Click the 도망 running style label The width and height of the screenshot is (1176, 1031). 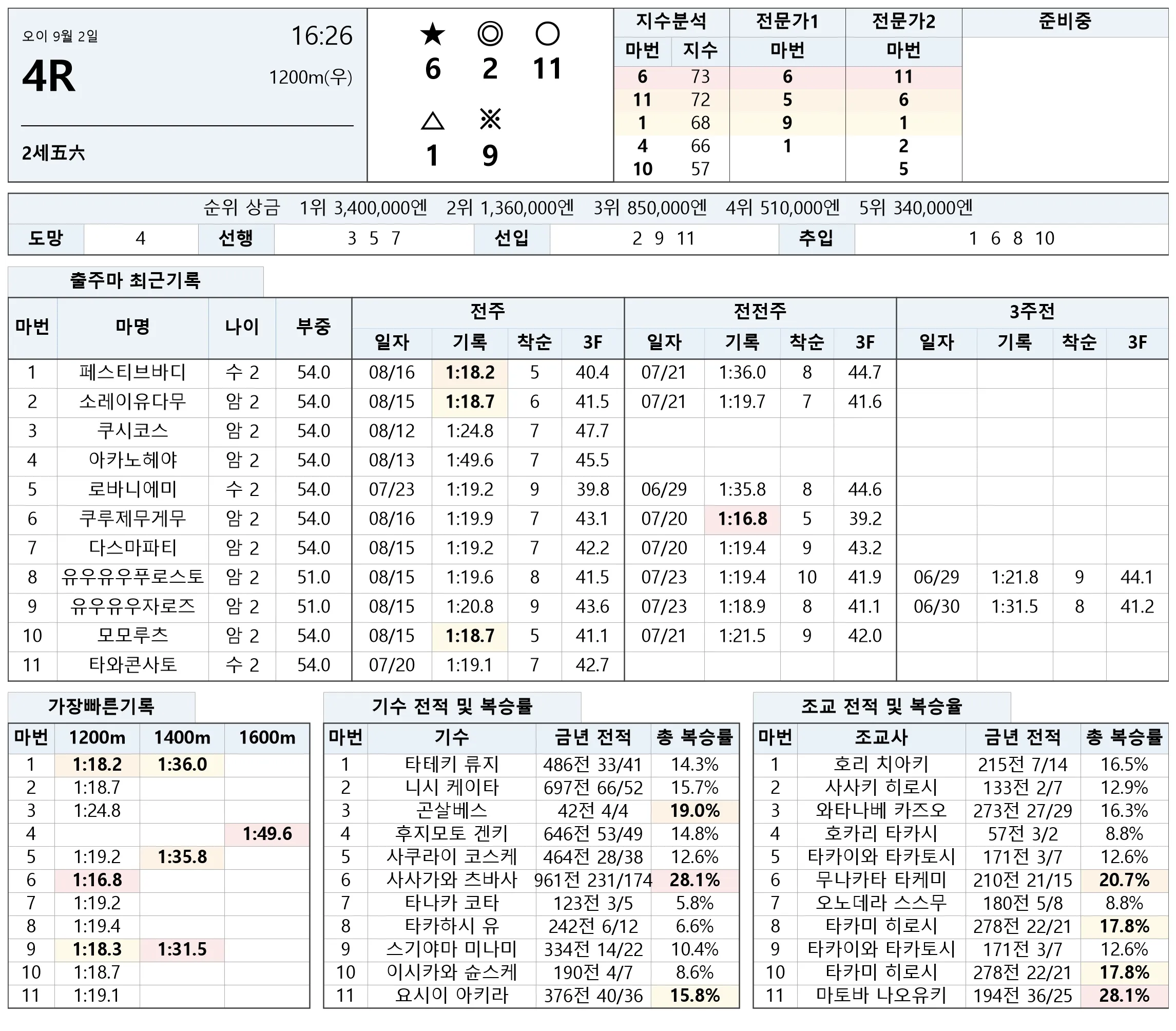[x=46, y=238]
